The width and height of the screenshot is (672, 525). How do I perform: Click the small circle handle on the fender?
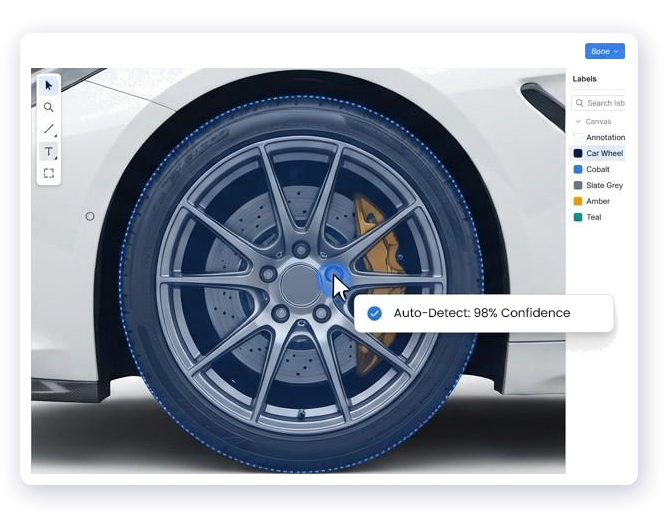pyautogui.click(x=90, y=216)
